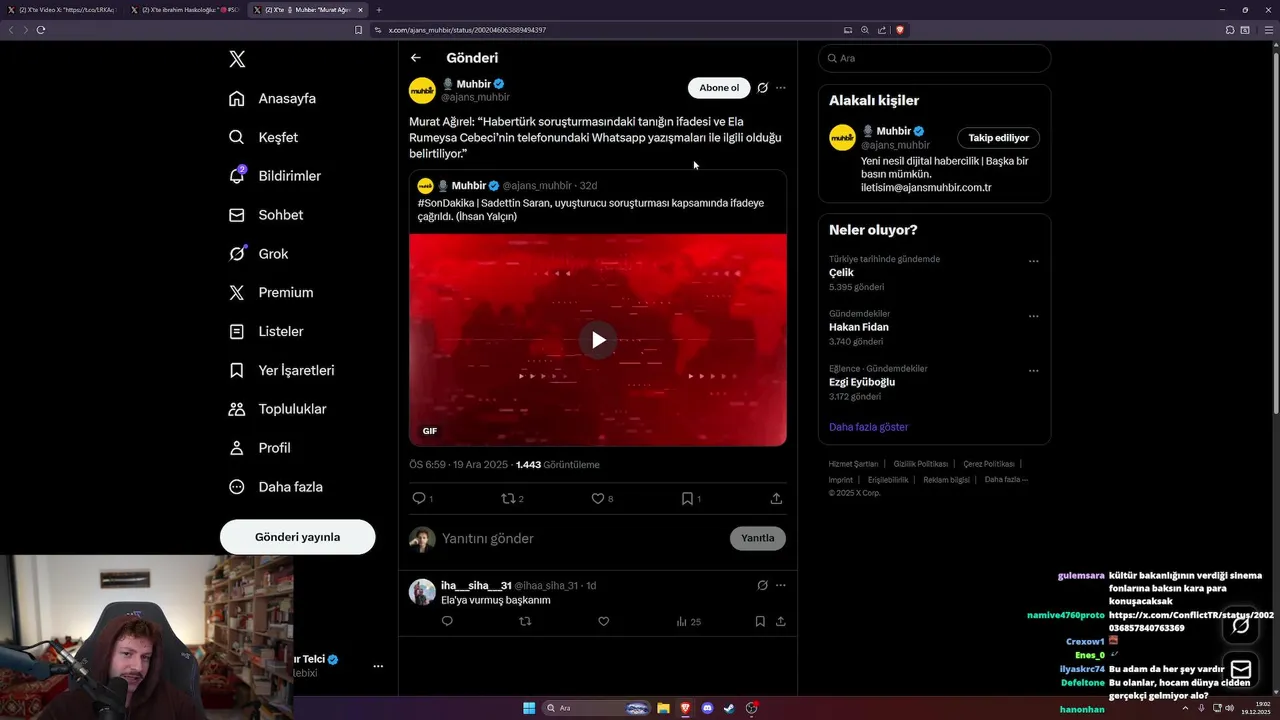Bookmark the main post showing 1
Viewport: 1280px width, 720px height.
(x=687, y=498)
